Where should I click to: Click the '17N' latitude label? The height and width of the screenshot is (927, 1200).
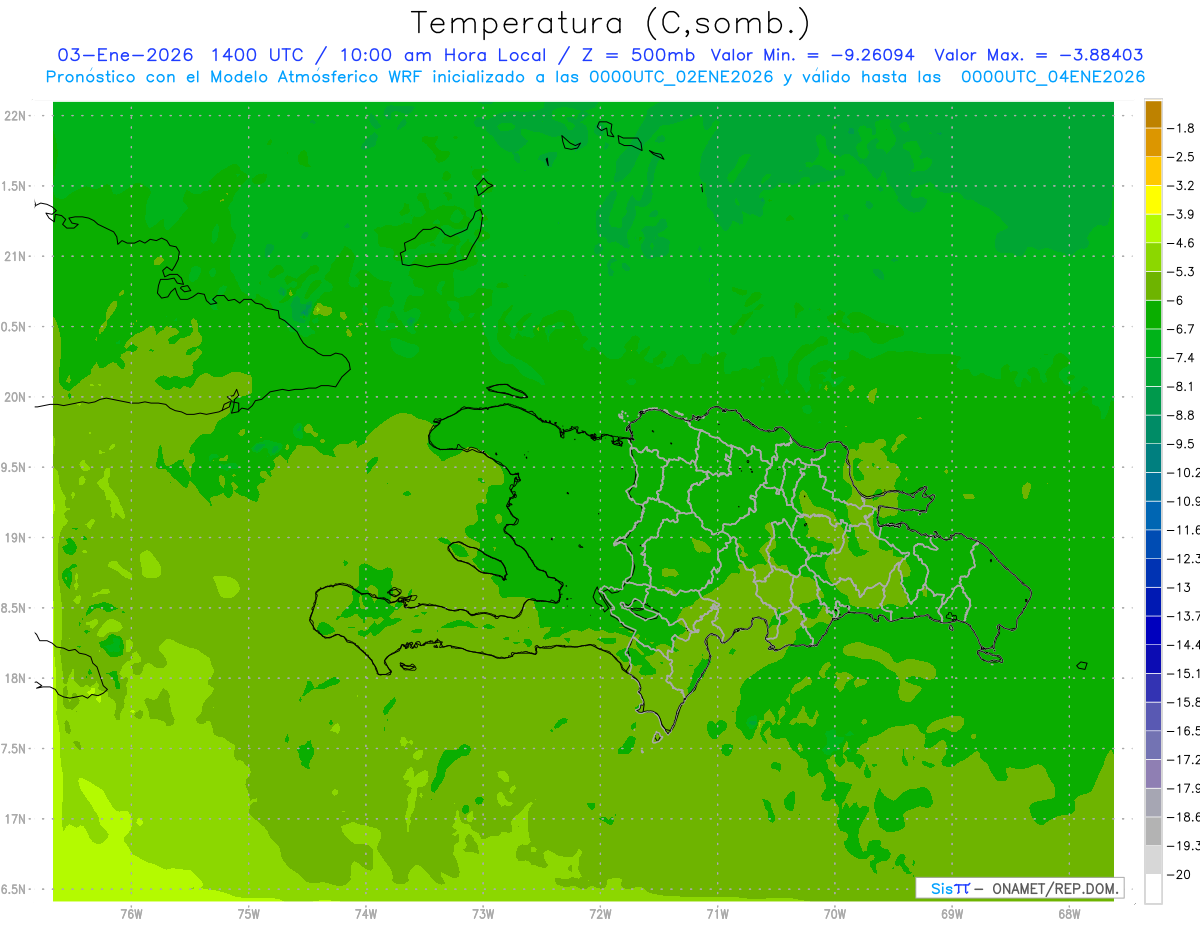pos(16,819)
